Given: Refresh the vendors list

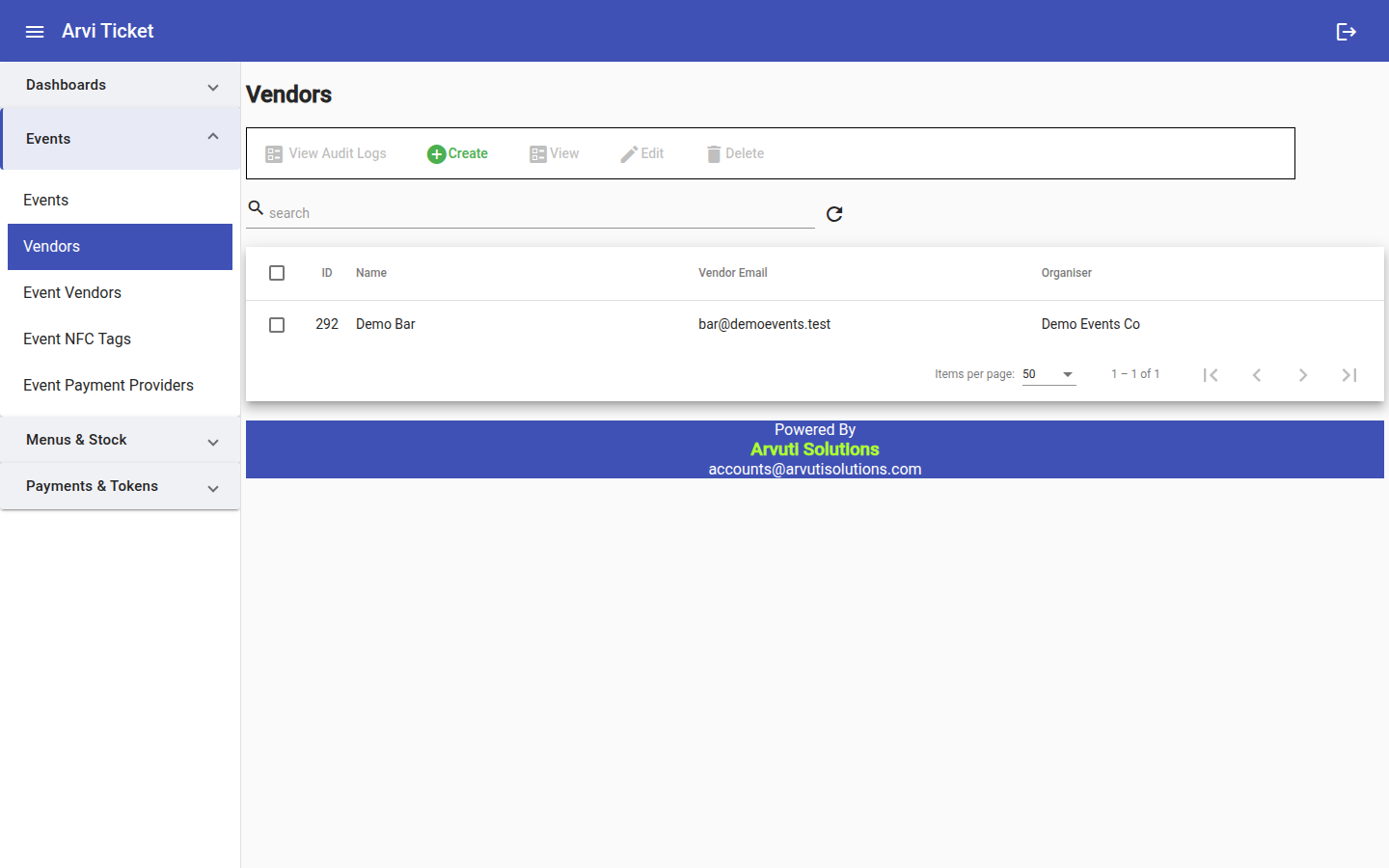Looking at the screenshot, I should coord(834,214).
